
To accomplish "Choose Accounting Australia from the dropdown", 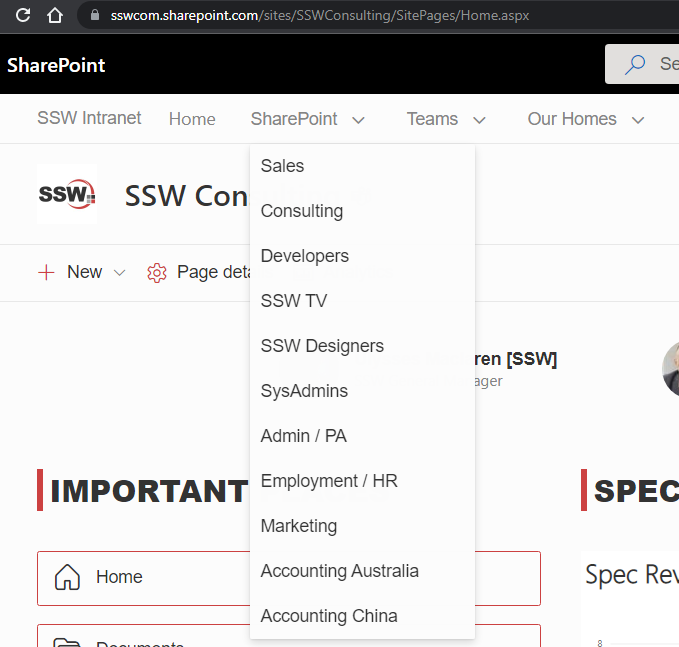I will point(362,571).
